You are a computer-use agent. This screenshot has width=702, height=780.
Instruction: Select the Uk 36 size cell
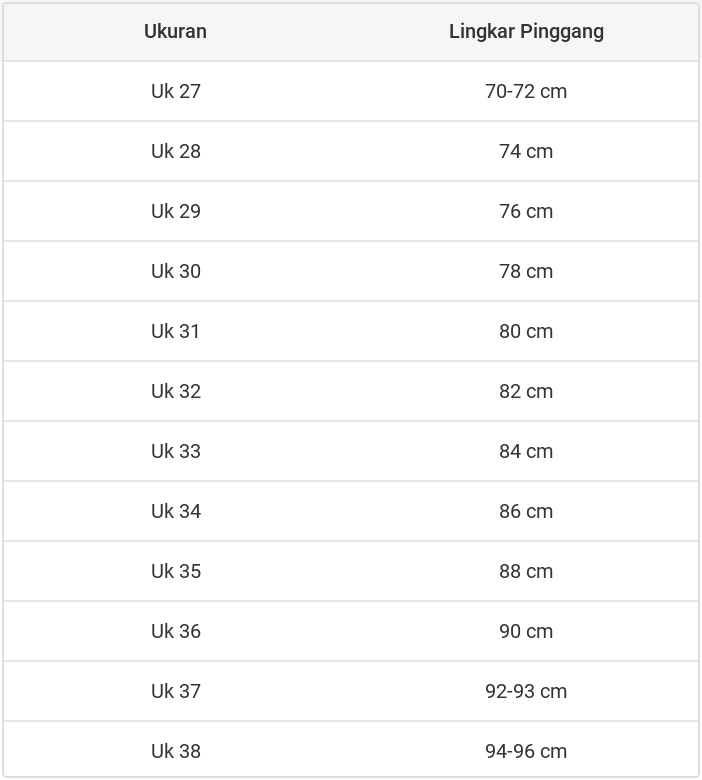click(176, 631)
